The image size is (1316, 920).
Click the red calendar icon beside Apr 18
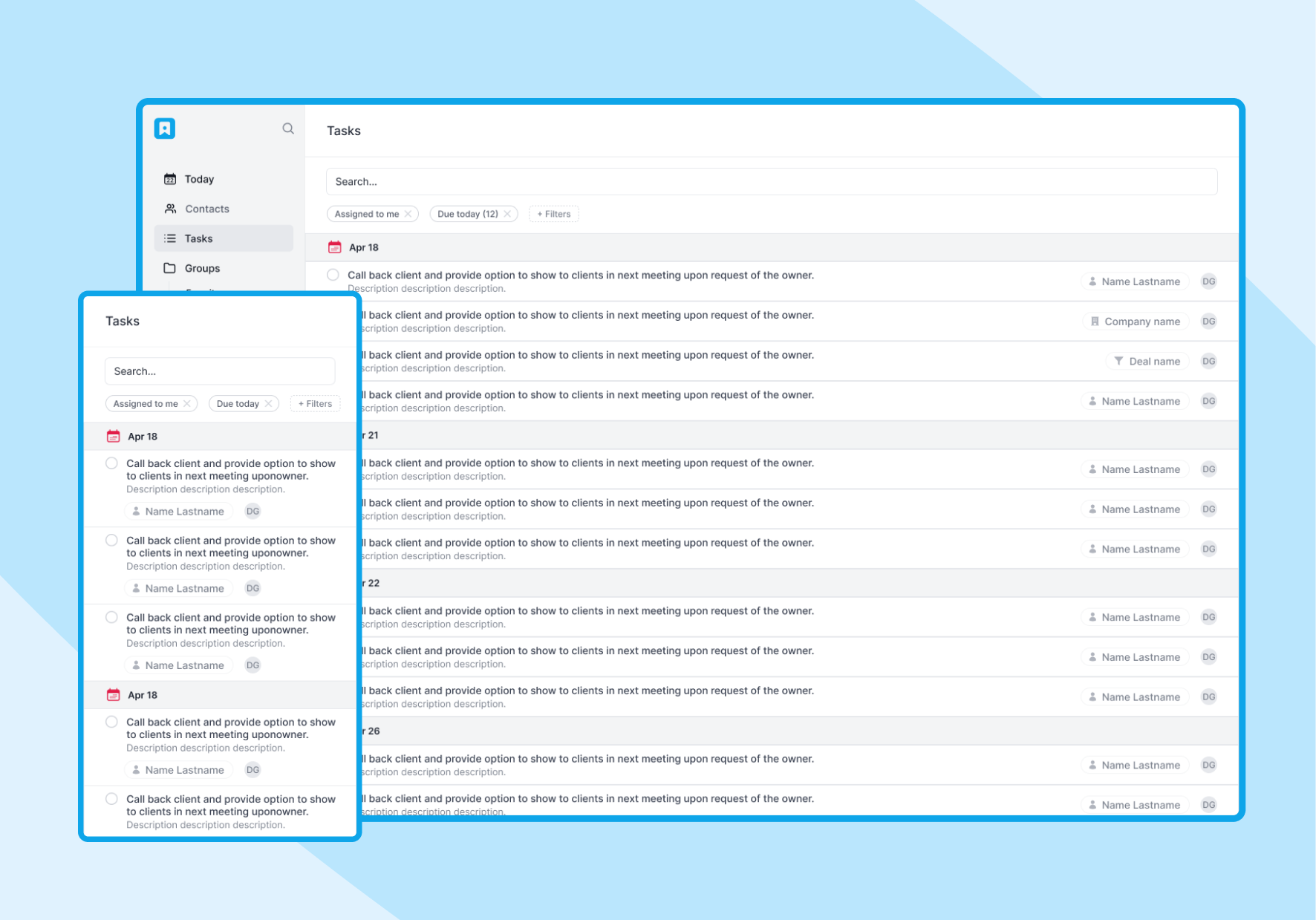(335, 247)
